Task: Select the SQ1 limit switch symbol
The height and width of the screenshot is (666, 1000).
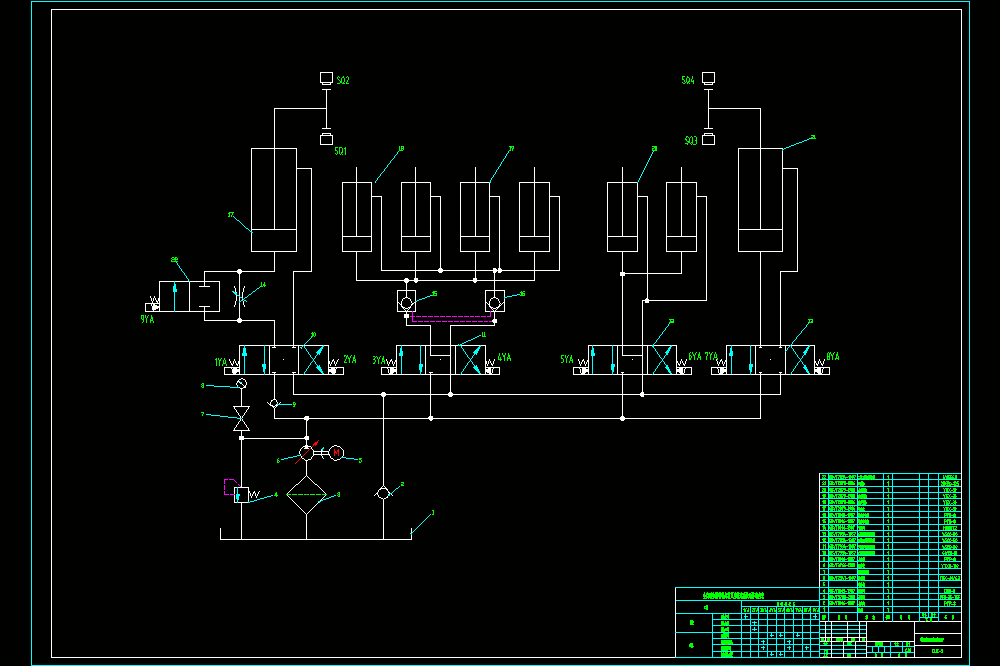Action: tap(326, 138)
